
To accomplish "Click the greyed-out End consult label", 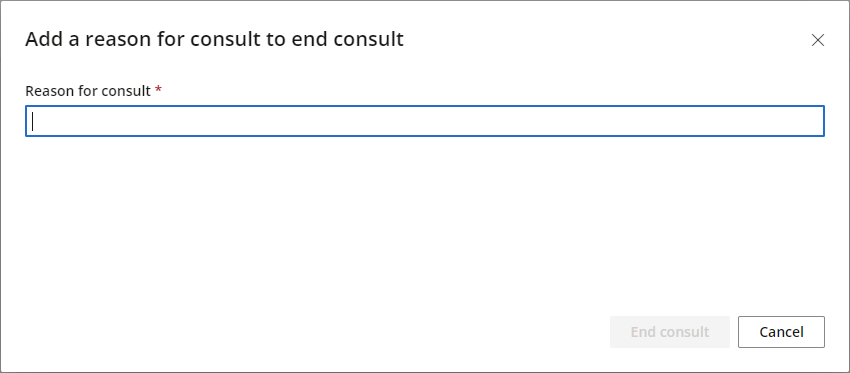I will pos(669,332).
